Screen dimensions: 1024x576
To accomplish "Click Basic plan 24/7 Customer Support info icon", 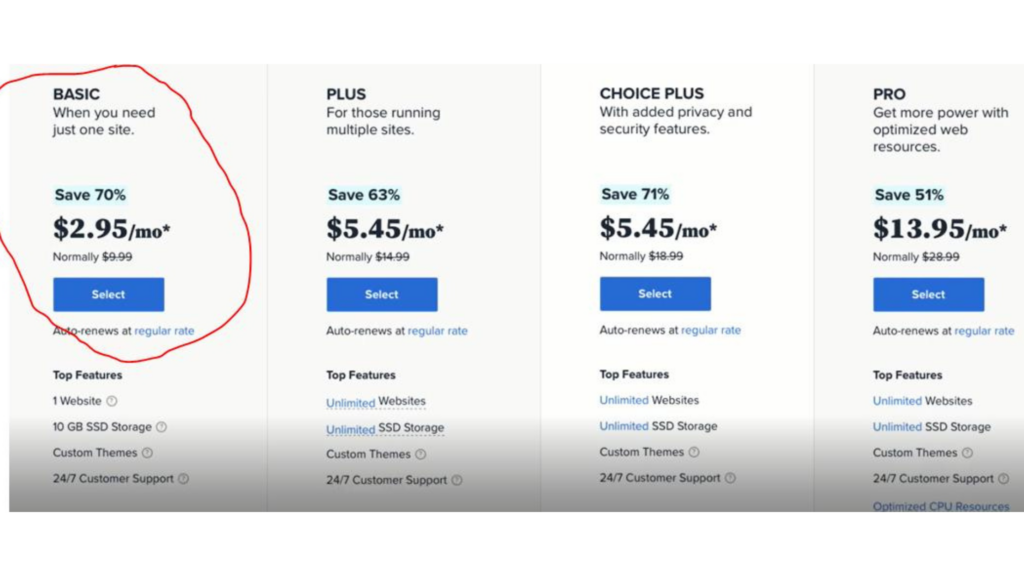I will click(184, 479).
